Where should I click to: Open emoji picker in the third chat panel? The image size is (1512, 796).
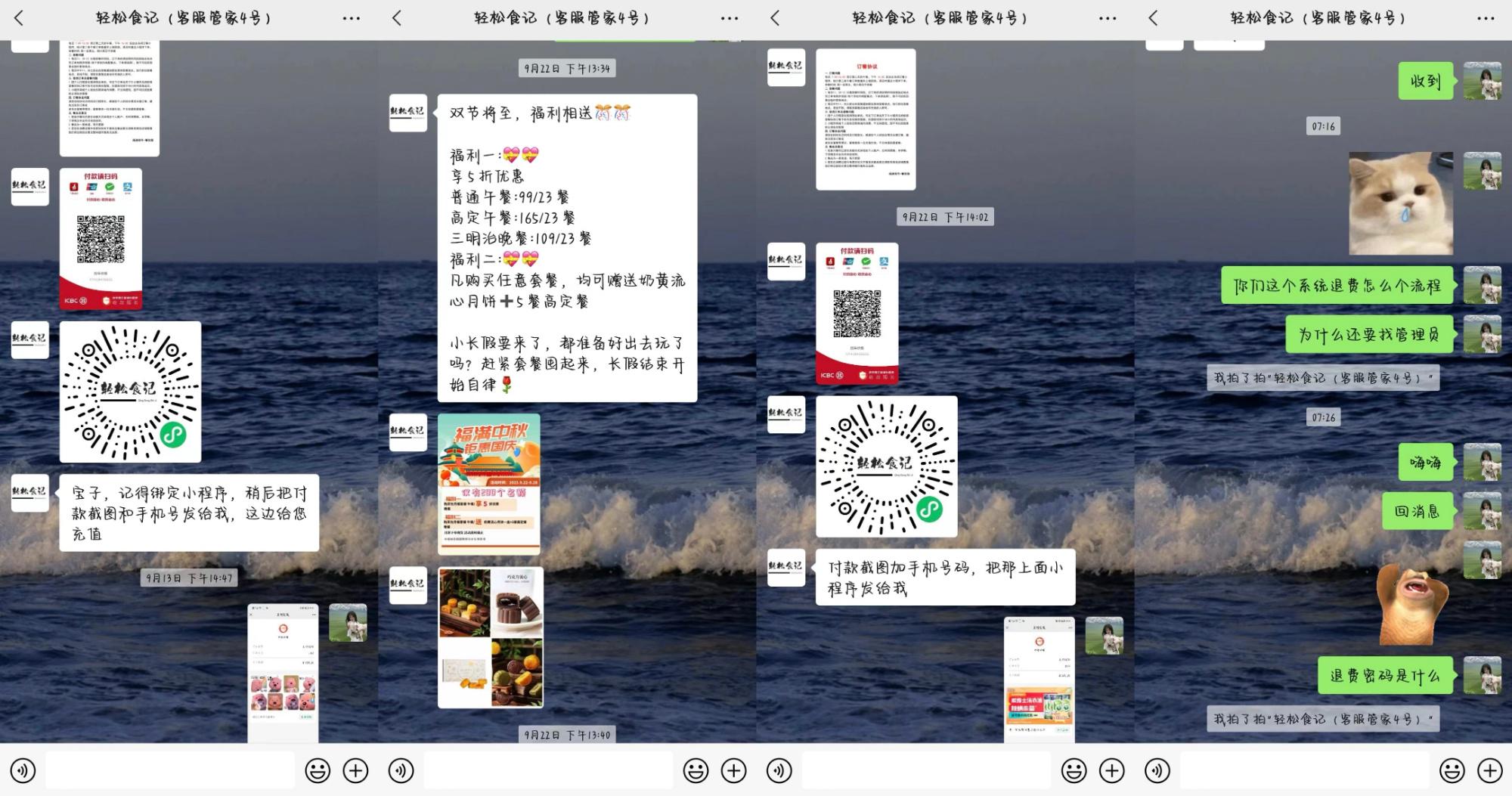1074,770
